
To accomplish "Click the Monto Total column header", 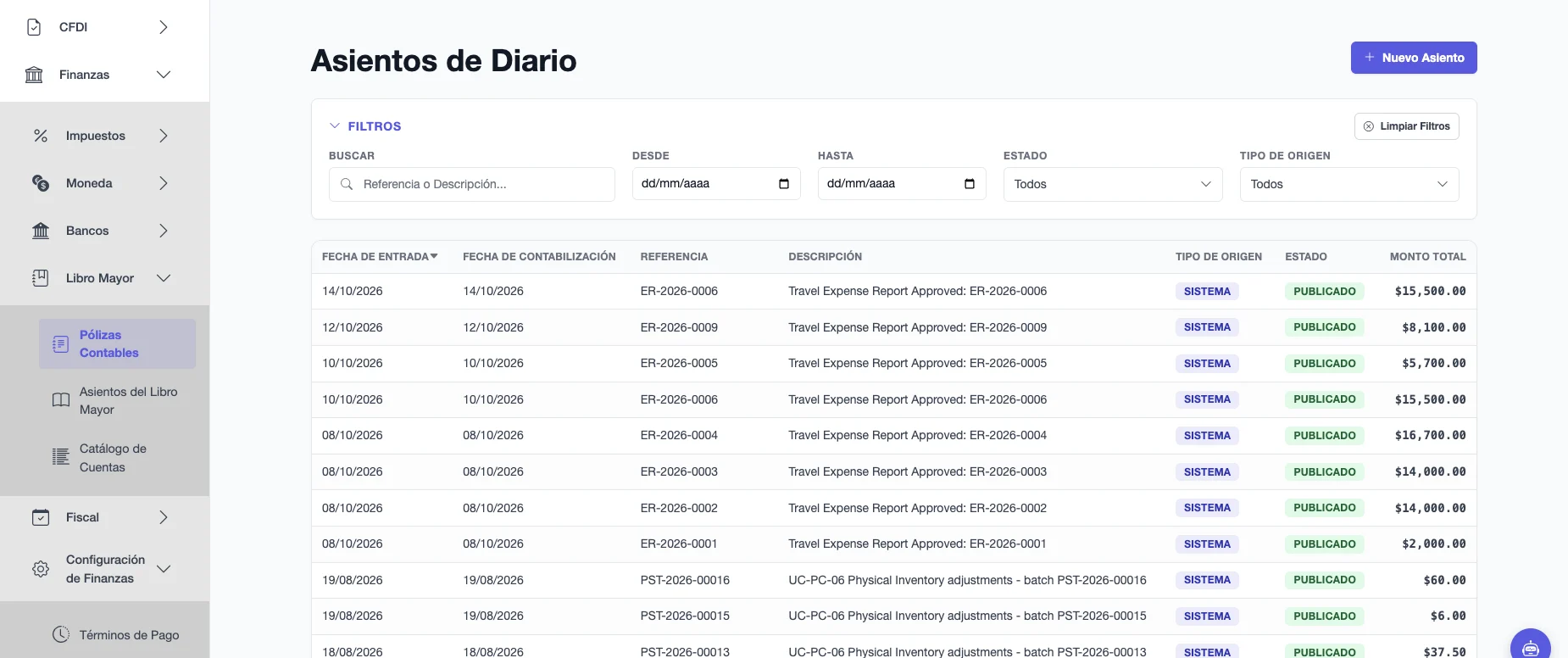I will [x=1428, y=257].
